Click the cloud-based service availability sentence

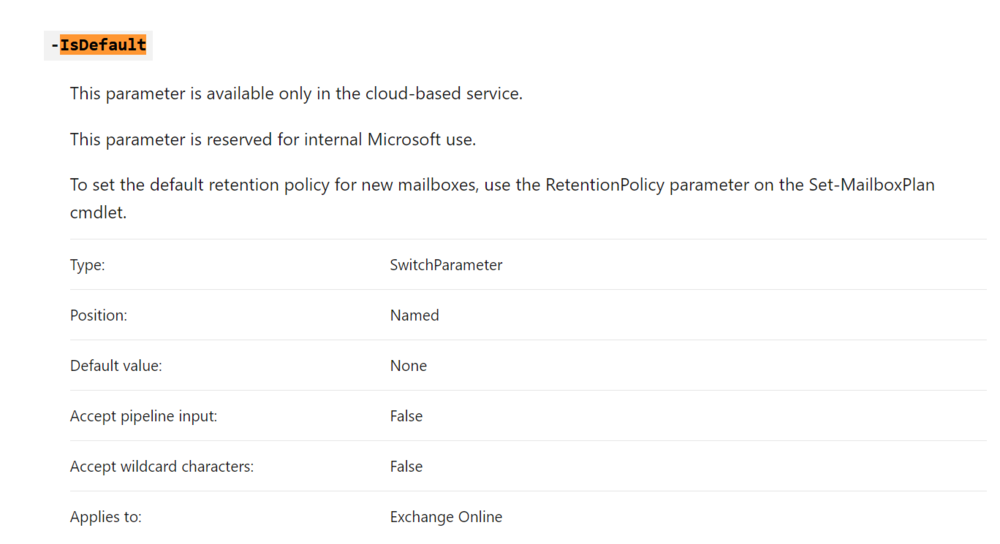(296, 94)
